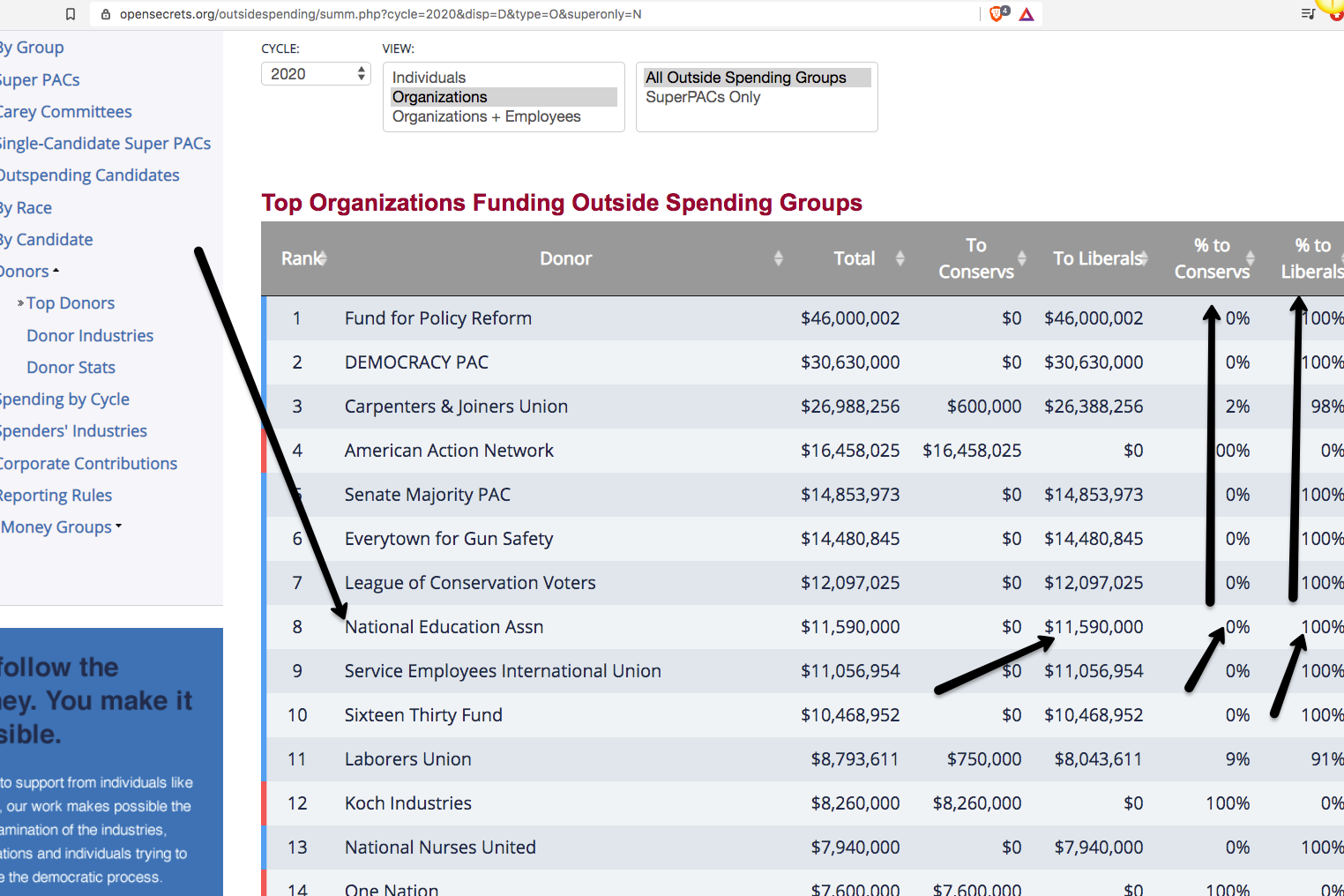Screen dimensions: 1344x896
Task: Open the Brave Shields lion icon
Action: [997, 14]
